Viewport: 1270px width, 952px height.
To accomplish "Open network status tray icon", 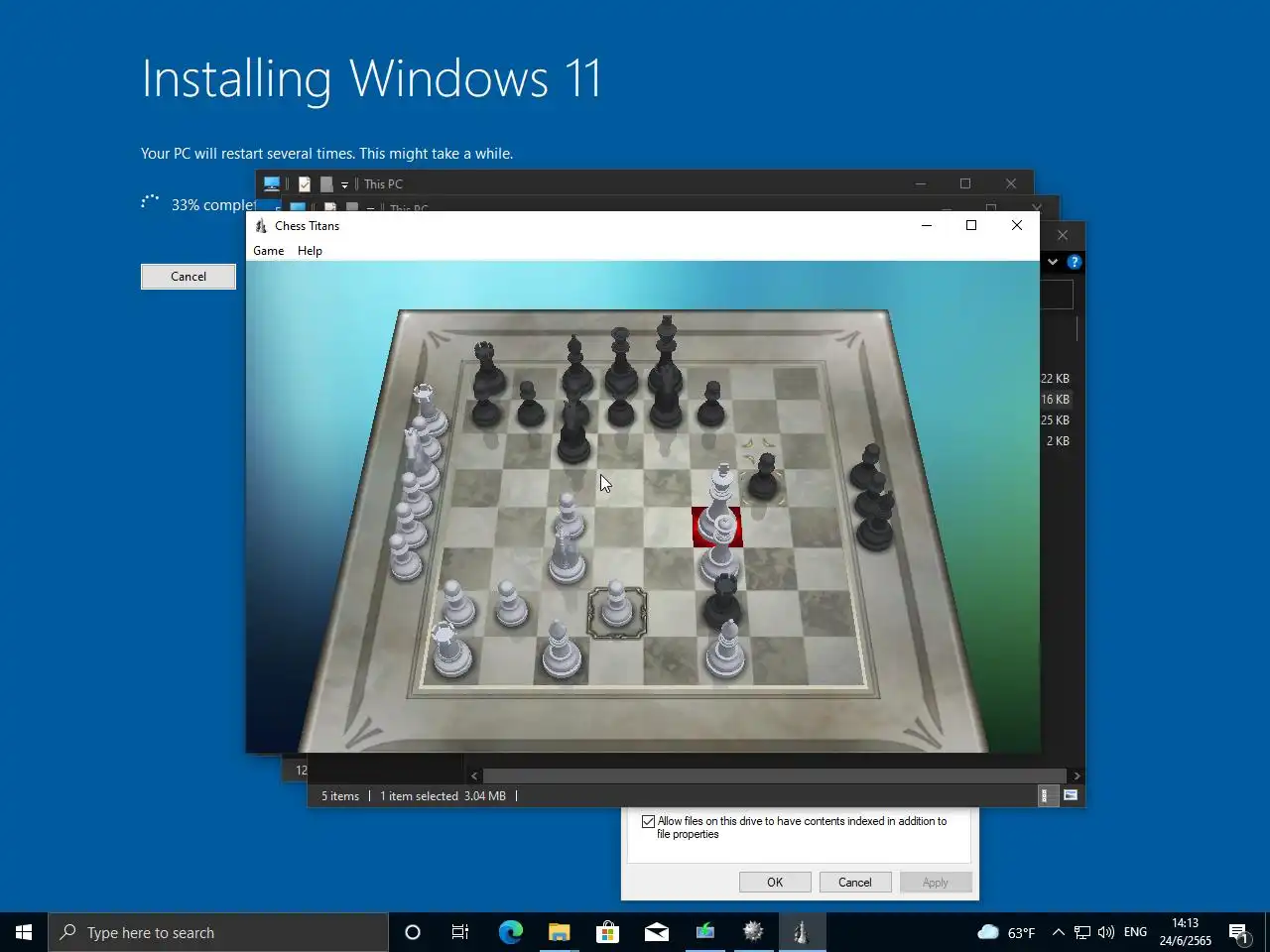I will pyautogui.click(x=1082, y=932).
